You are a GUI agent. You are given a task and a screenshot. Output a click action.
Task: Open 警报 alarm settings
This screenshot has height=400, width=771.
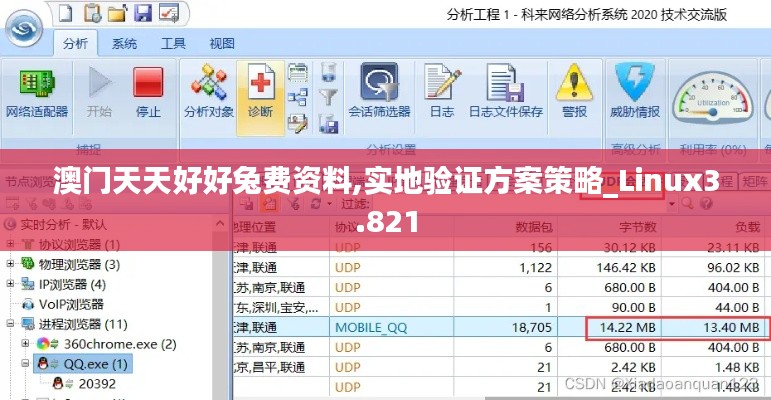point(574,92)
